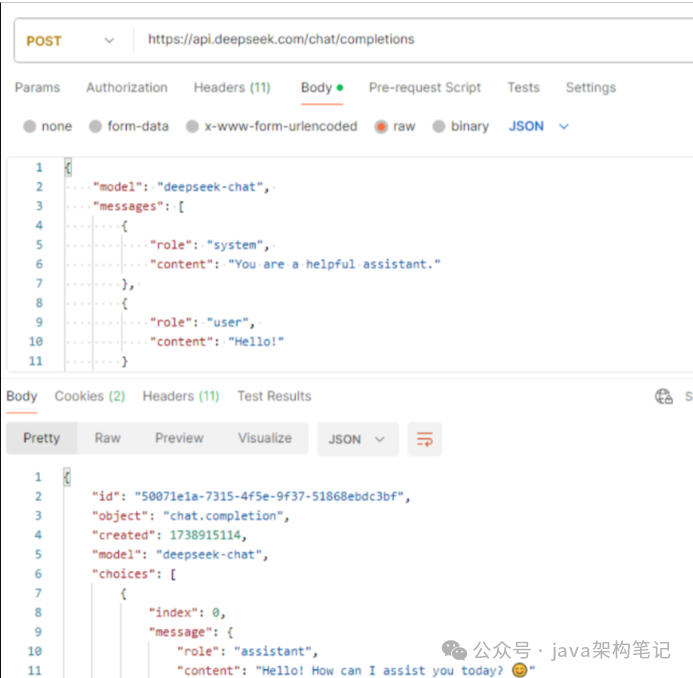The image size is (693, 678).
Task: Click the "message" key in response
Action: pyautogui.click(x=180, y=632)
